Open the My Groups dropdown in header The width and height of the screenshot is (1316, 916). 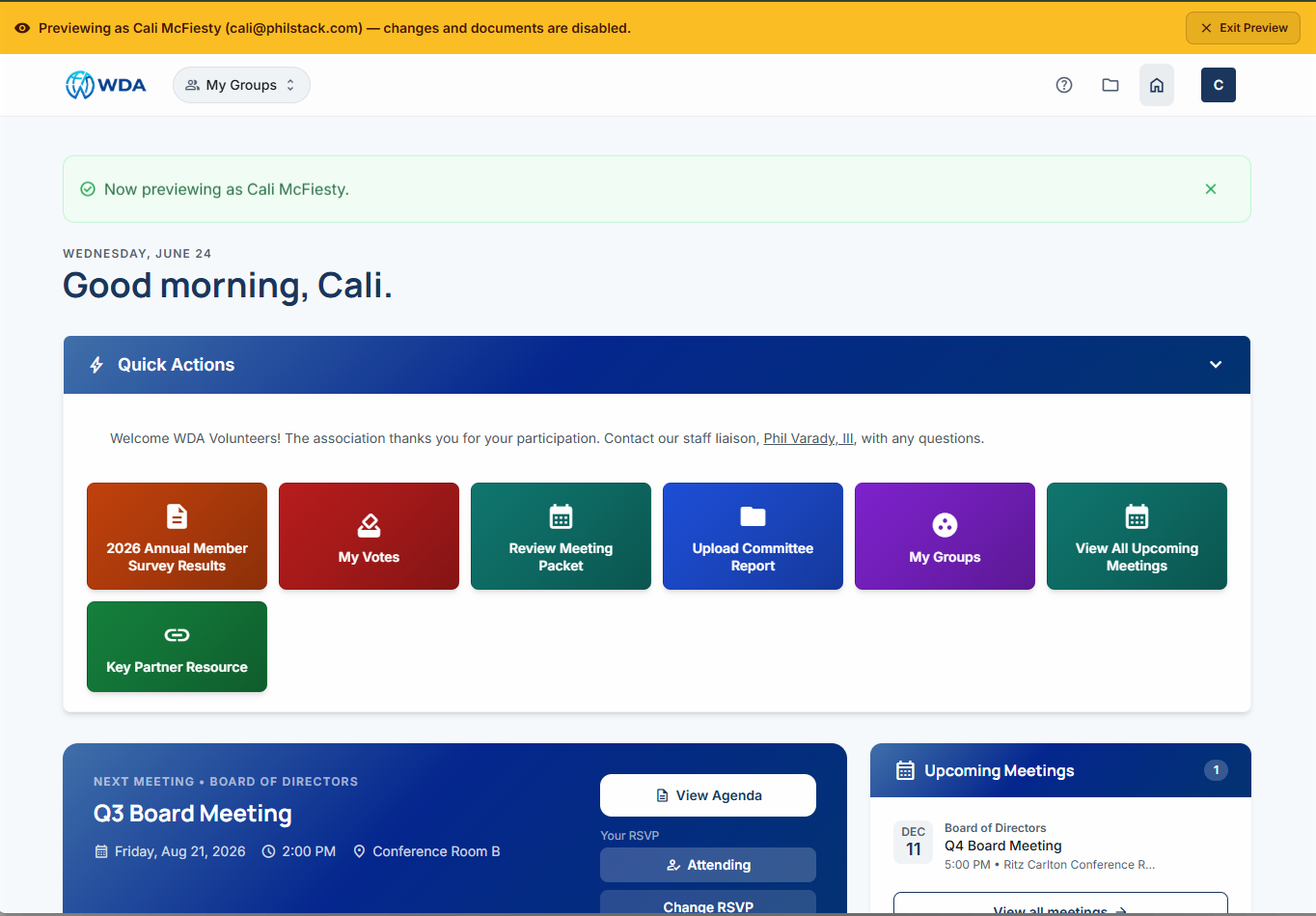[x=241, y=85]
